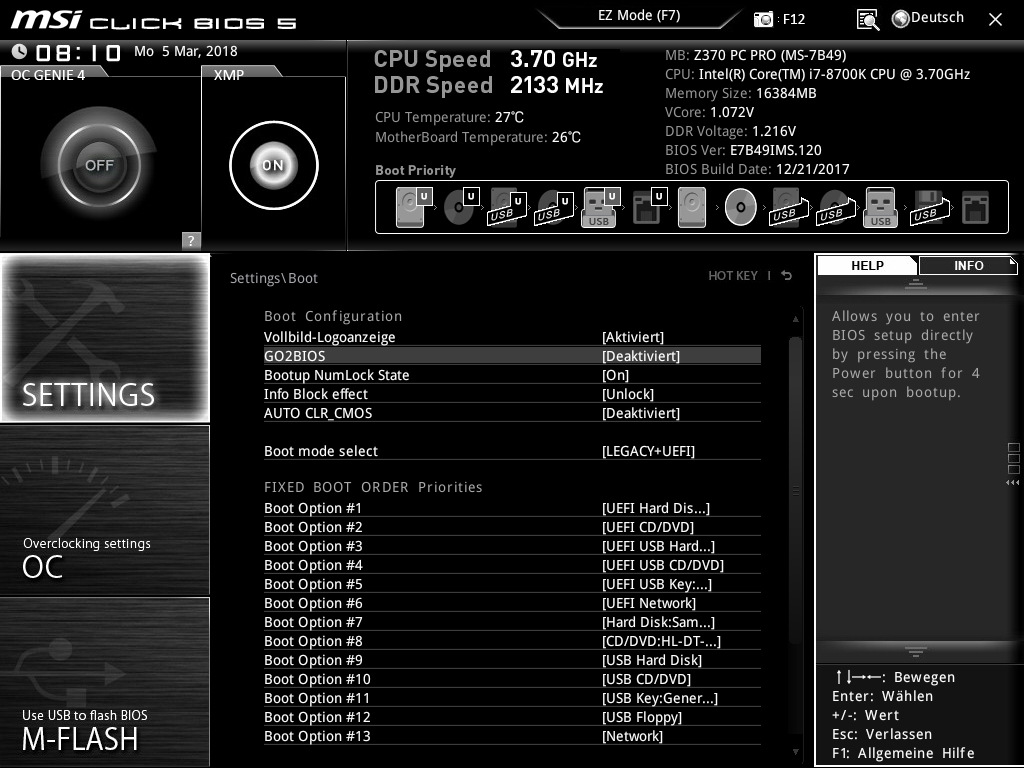Image resolution: width=1024 pixels, height=768 pixels.
Task: Open Boot Option #1 device list
Action: point(512,508)
